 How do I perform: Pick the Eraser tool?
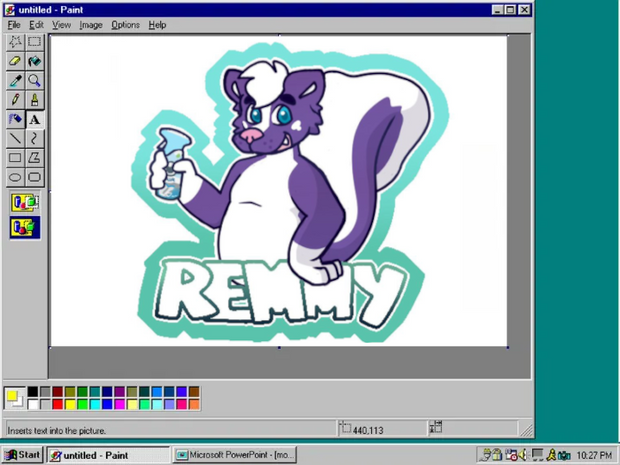pos(15,61)
